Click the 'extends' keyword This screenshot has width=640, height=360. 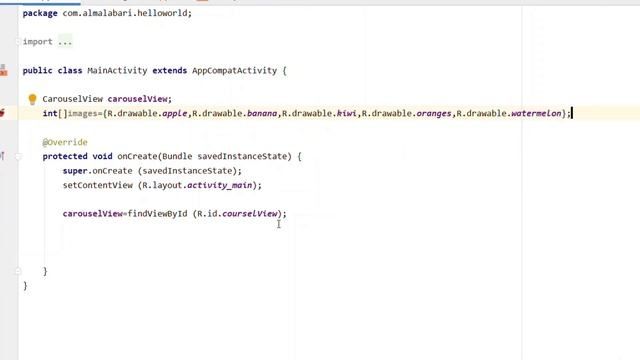click(x=169, y=70)
